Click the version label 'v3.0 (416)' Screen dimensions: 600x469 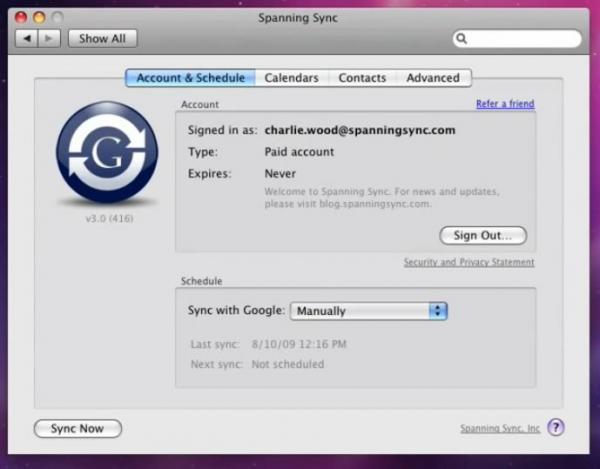pos(109,218)
